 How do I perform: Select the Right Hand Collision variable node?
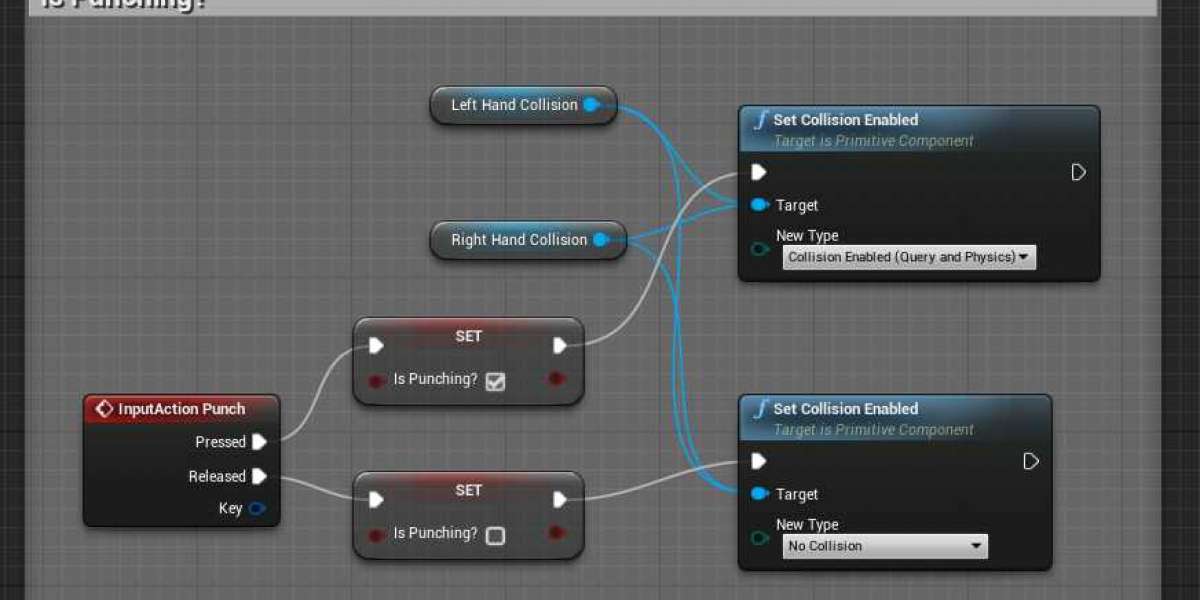[515, 240]
